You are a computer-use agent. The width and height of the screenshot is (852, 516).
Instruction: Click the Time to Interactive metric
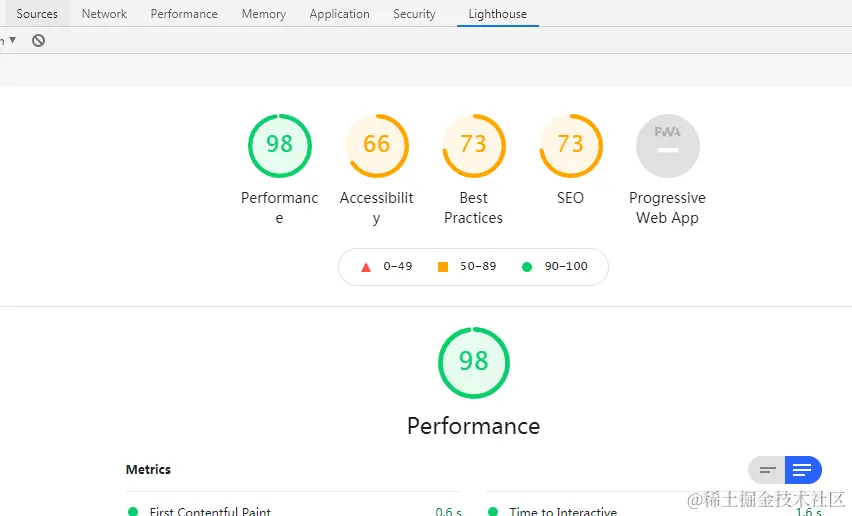point(563,512)
